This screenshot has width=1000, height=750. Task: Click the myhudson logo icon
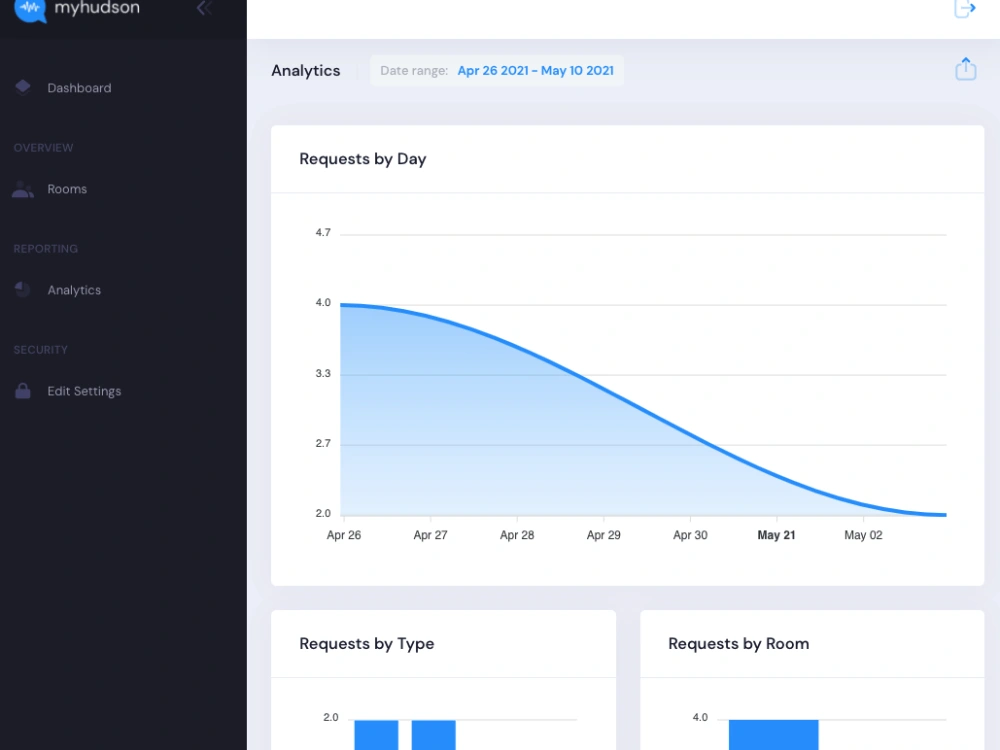click(x=30, y=10)
